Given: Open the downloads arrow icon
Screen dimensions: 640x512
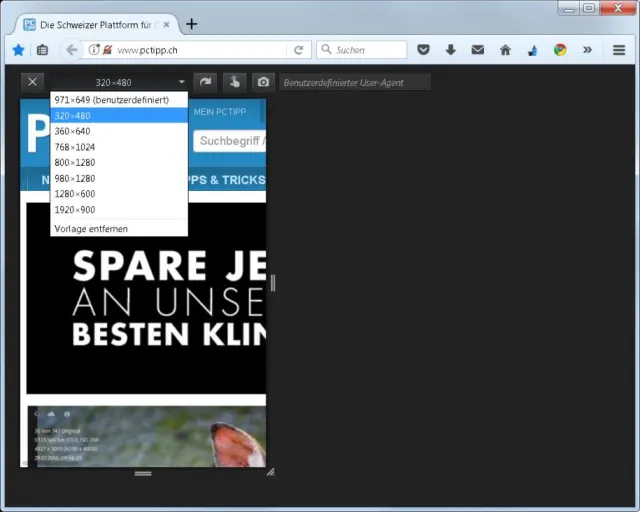Looking at the screenshot, I should [x=451, y=49].
